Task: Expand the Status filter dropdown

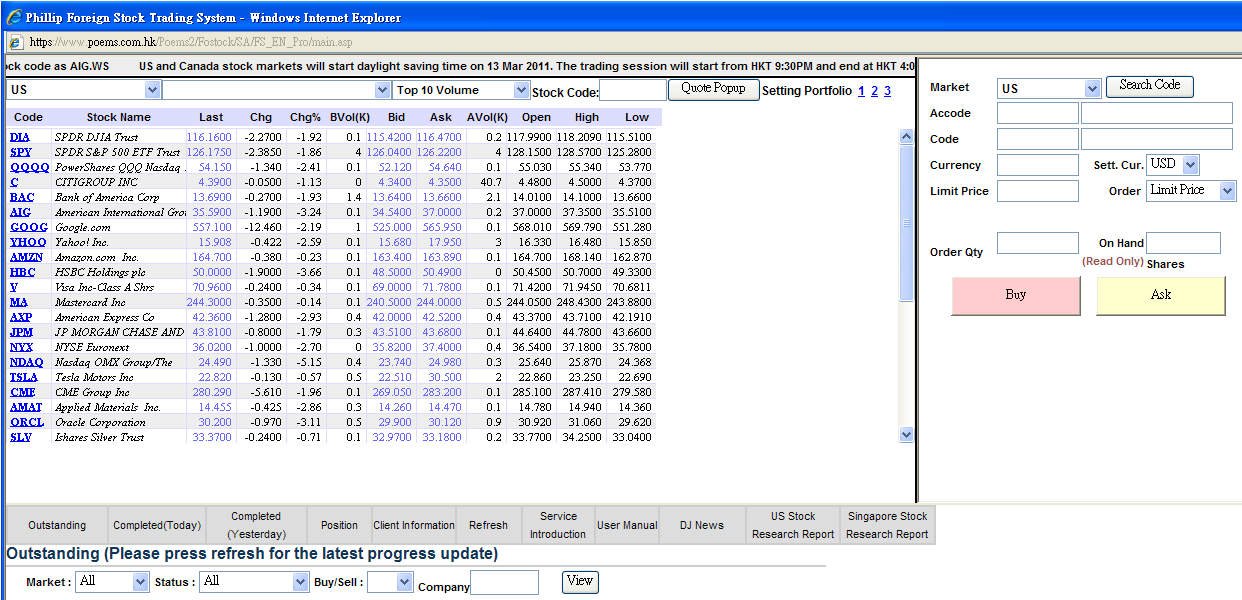Action: [x=300, y=581]
